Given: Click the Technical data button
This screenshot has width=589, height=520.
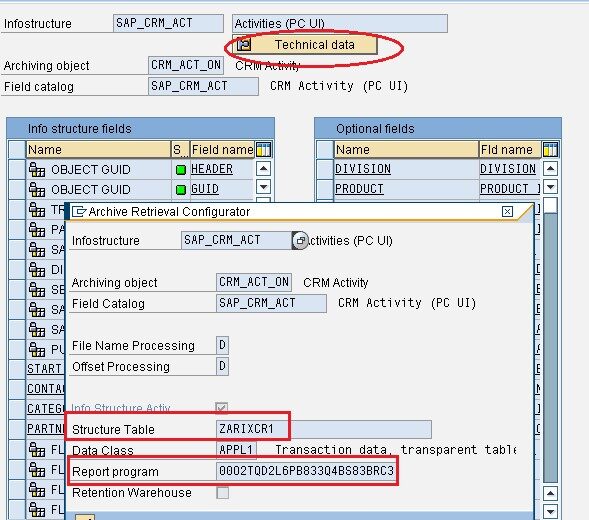Looking at the screenshot, I should (x=305, y=45).
